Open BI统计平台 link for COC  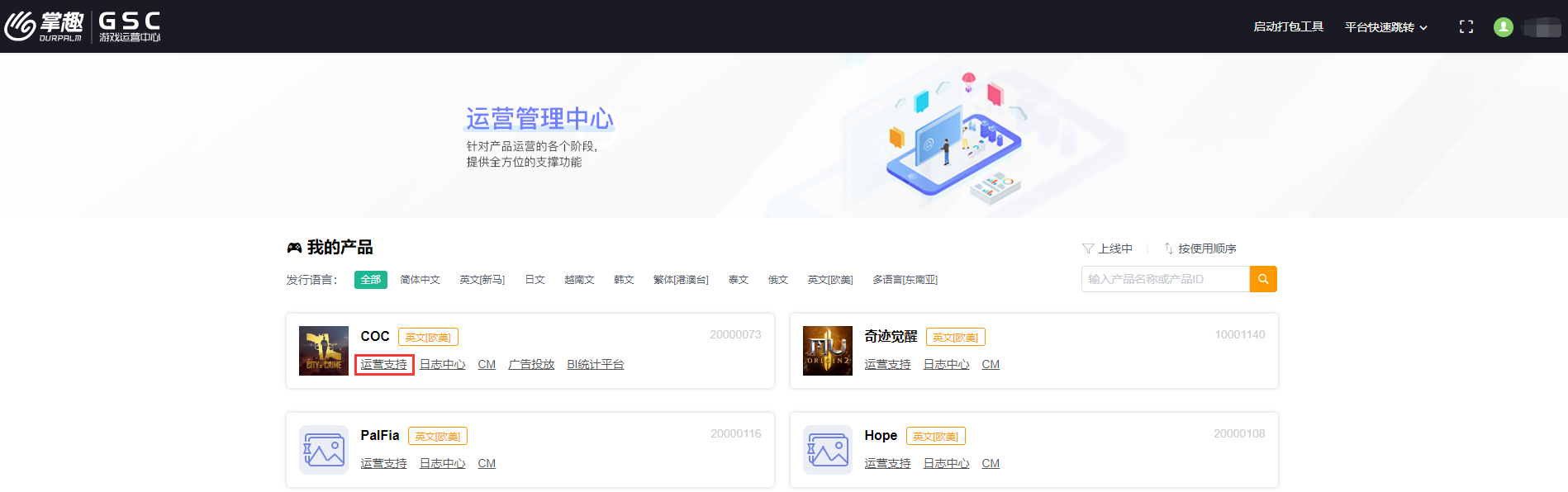point(595,364)
